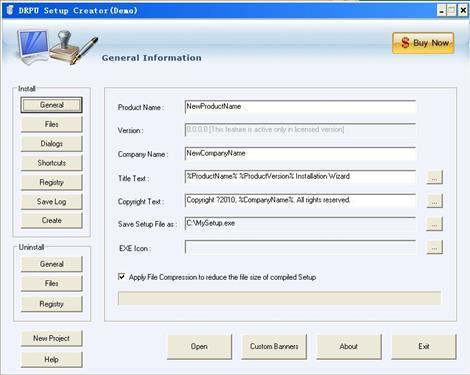This screenshot has height=375, width=470.
Task: Open the Uninstall Files section
Action: pos(51,283)
